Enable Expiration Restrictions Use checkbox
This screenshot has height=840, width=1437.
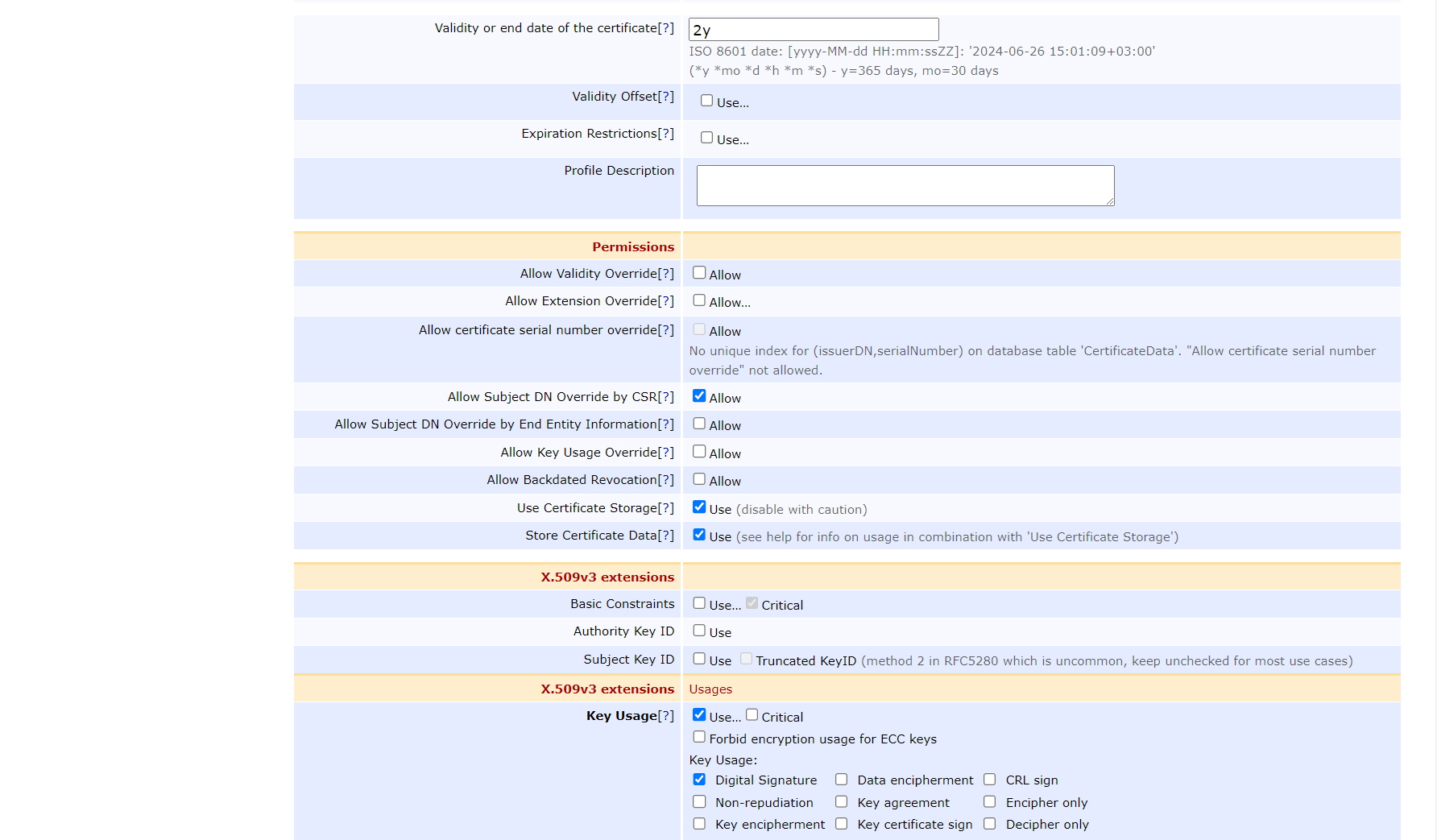tap(706, 139)
